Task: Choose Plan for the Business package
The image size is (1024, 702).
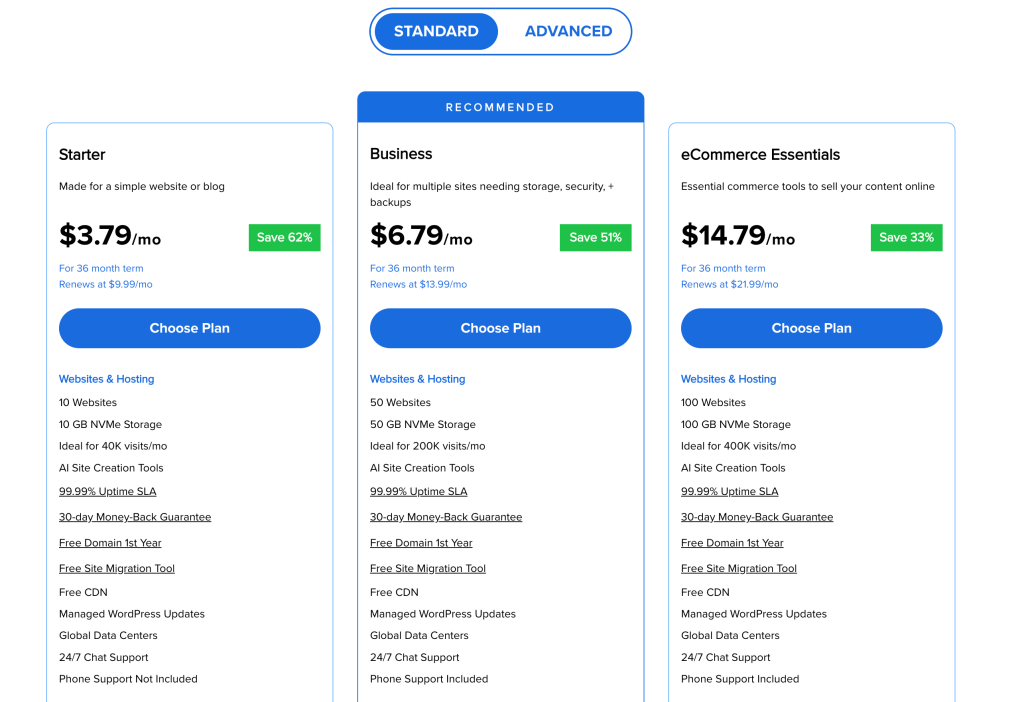Action: [500, 328]
